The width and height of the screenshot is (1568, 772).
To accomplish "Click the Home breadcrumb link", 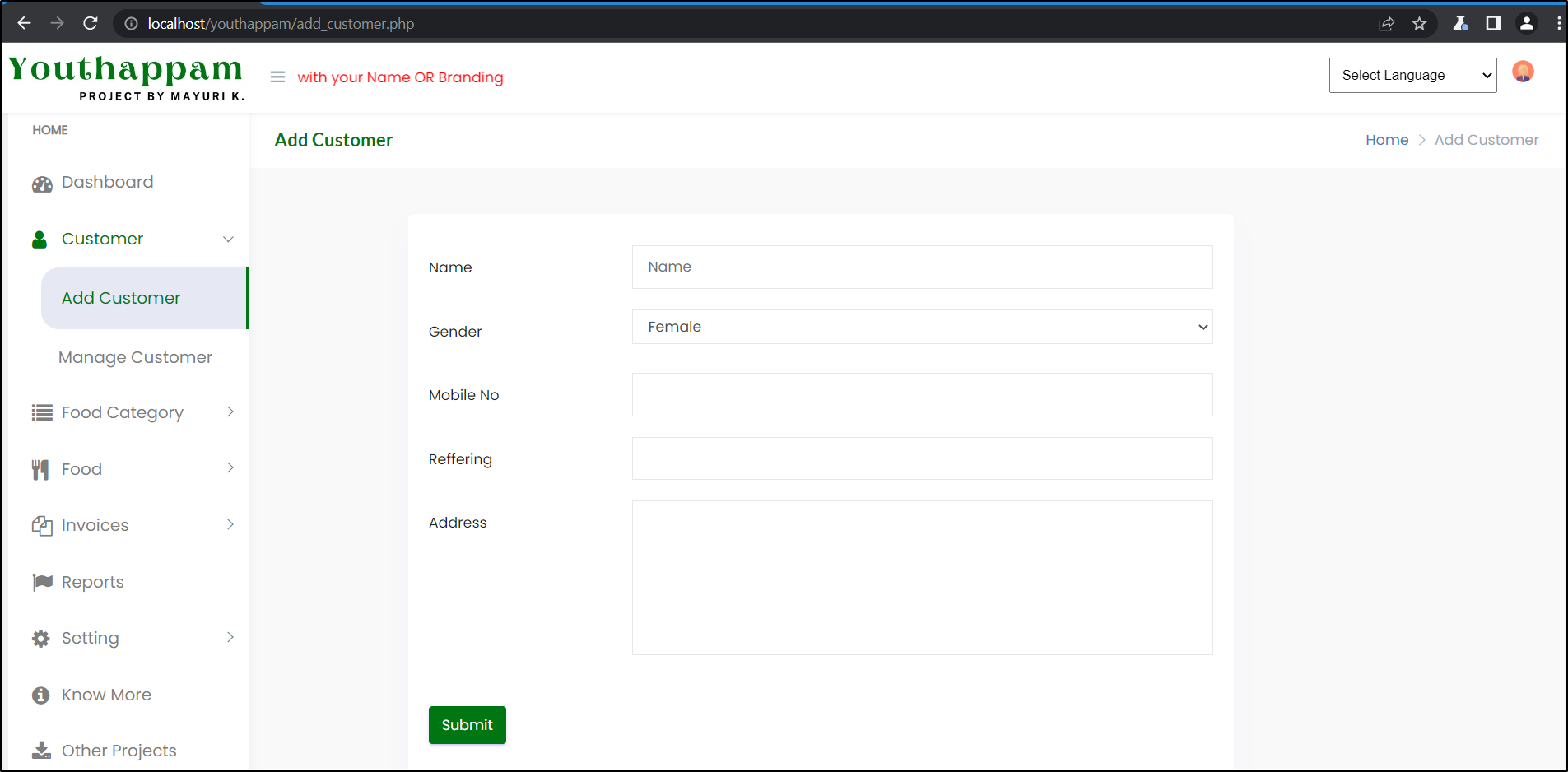I will point(1387,140).
